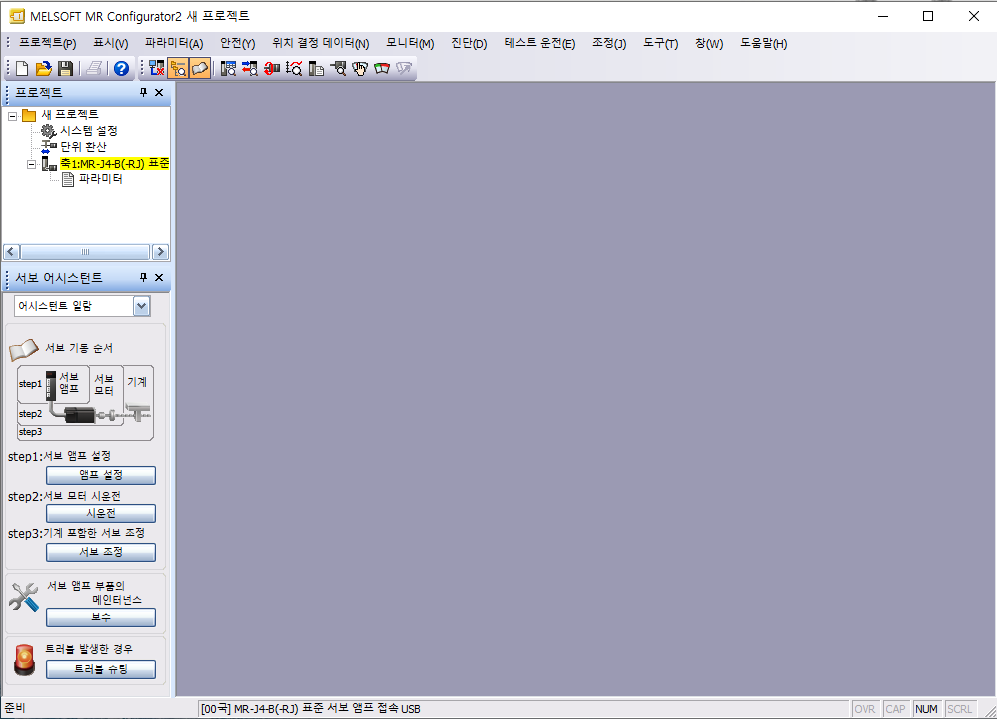
Task: Toggle the servo assistant book toolbar icon
Action: click(x=200, y=68)
